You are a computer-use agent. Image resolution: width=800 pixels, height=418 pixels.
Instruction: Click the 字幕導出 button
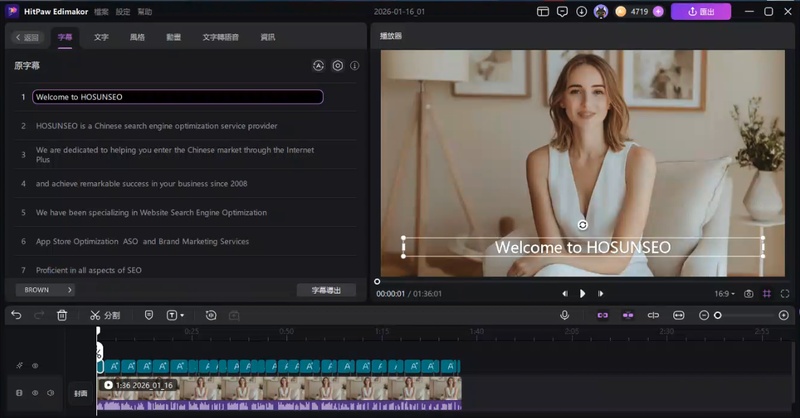point(326,290)
